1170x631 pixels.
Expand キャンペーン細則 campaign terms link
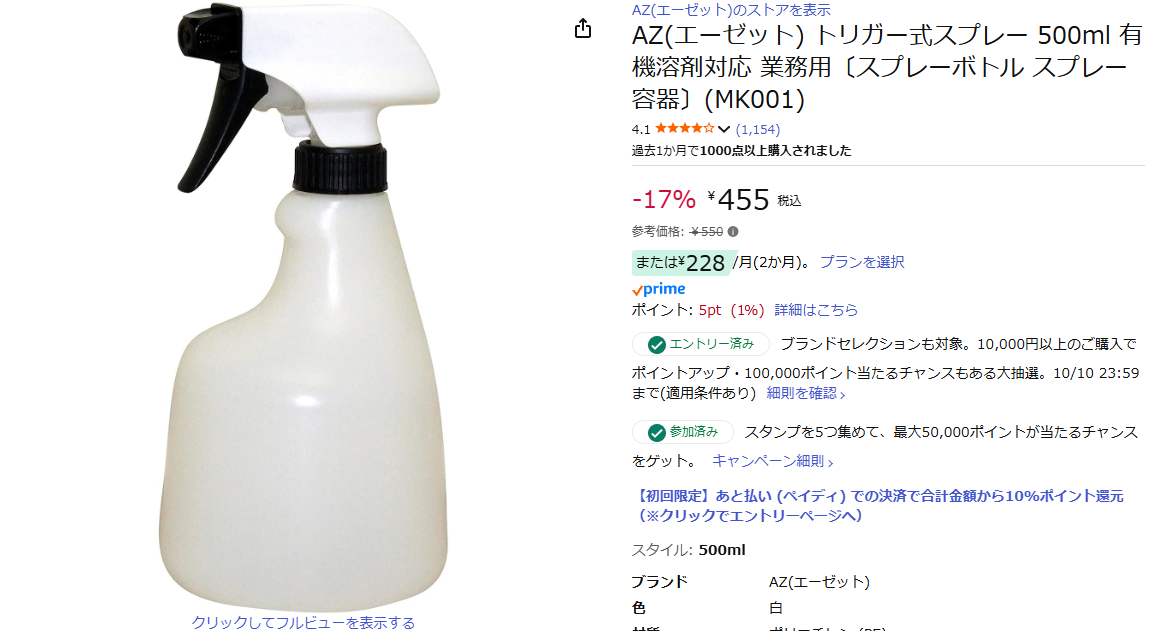click(x=772, y=461)
